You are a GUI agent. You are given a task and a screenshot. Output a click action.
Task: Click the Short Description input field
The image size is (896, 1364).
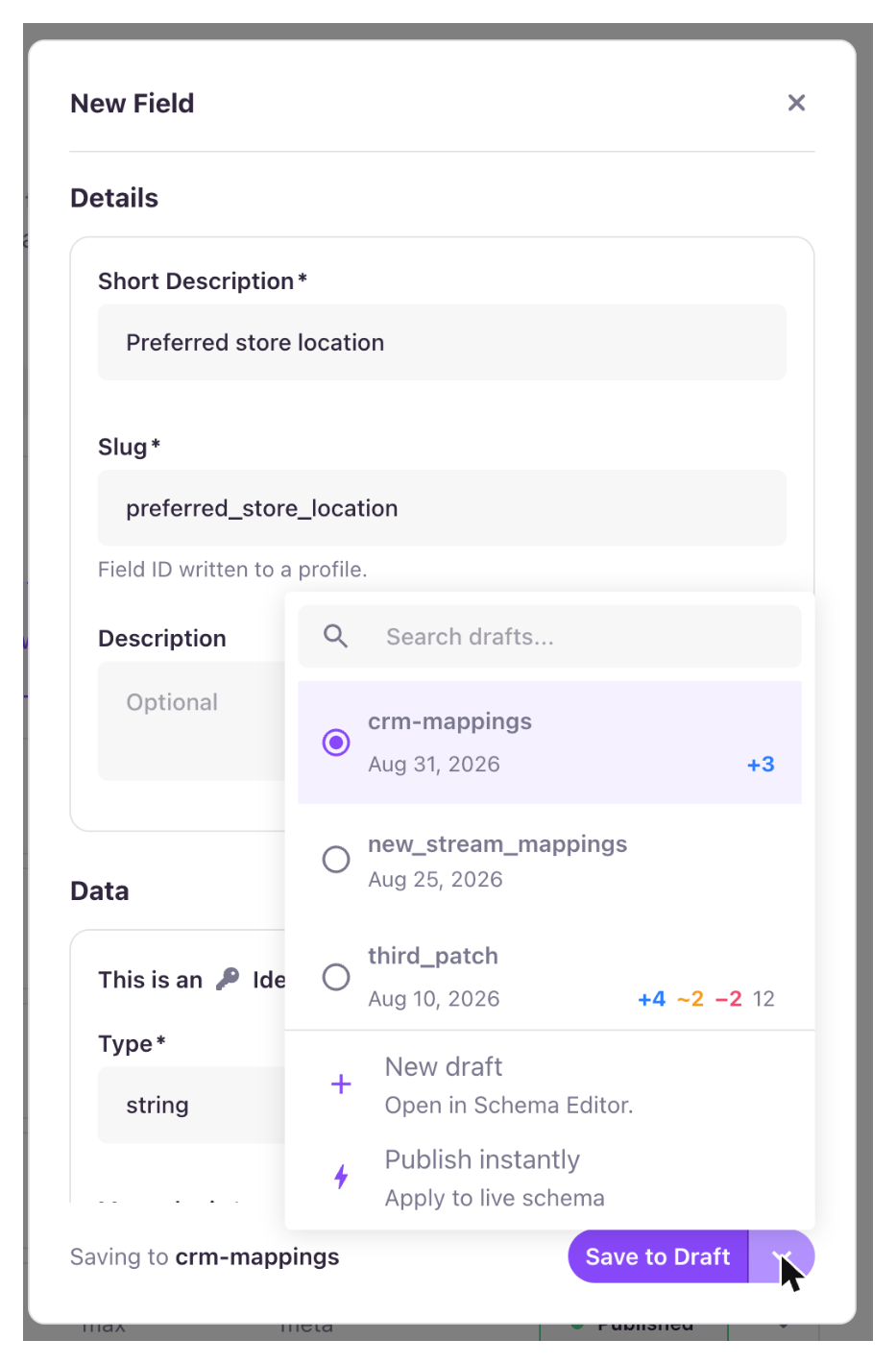coord(442,342)
